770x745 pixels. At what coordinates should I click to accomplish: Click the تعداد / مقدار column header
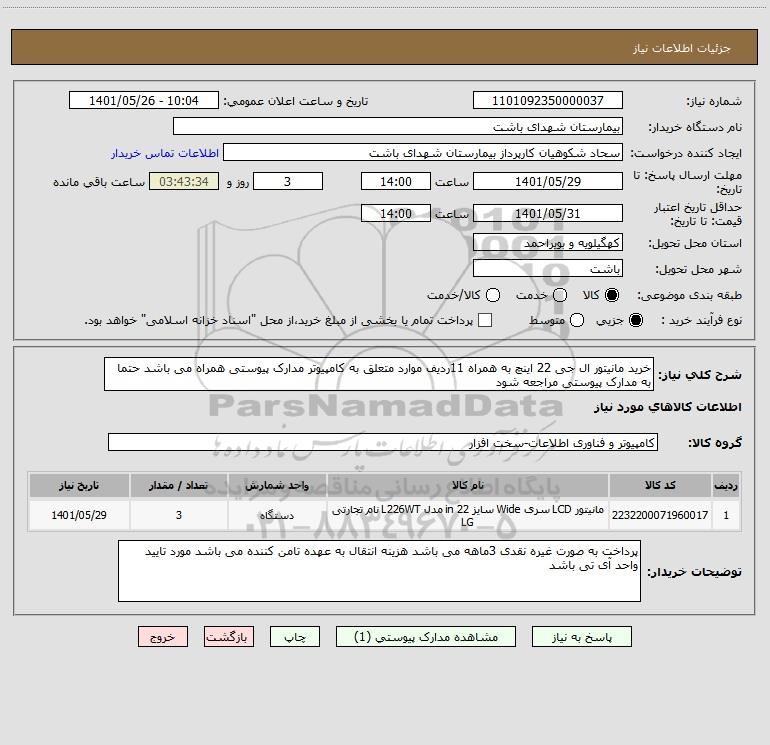pos(179,486)
